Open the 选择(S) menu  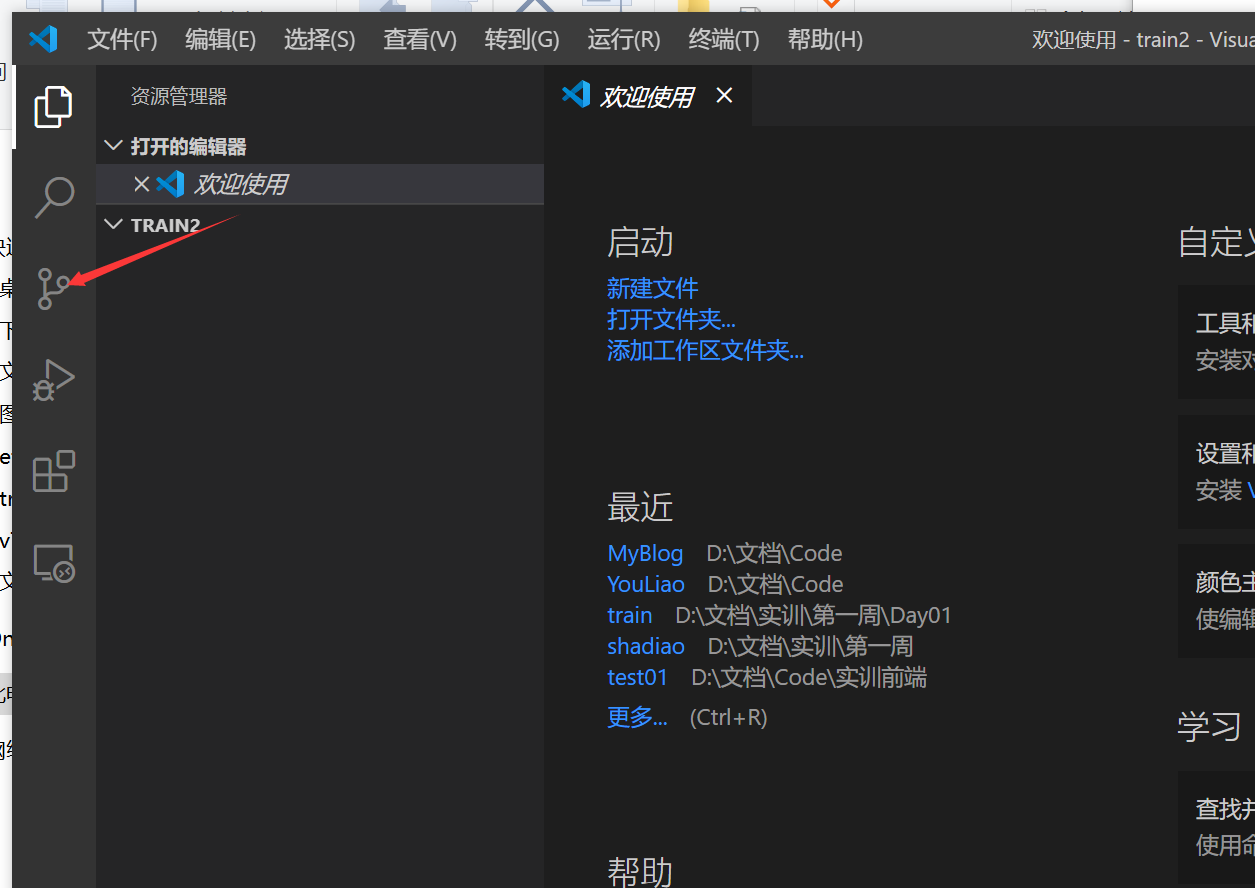click(319, 40)
